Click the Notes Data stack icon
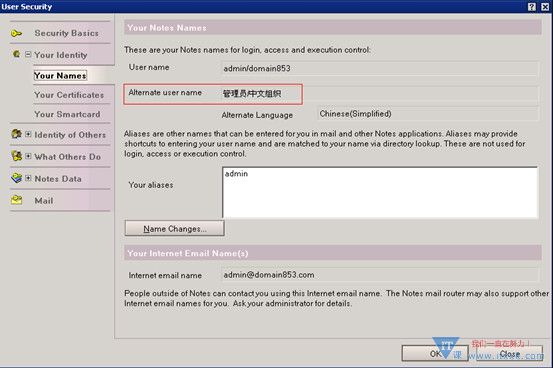 tap(16, 178)
